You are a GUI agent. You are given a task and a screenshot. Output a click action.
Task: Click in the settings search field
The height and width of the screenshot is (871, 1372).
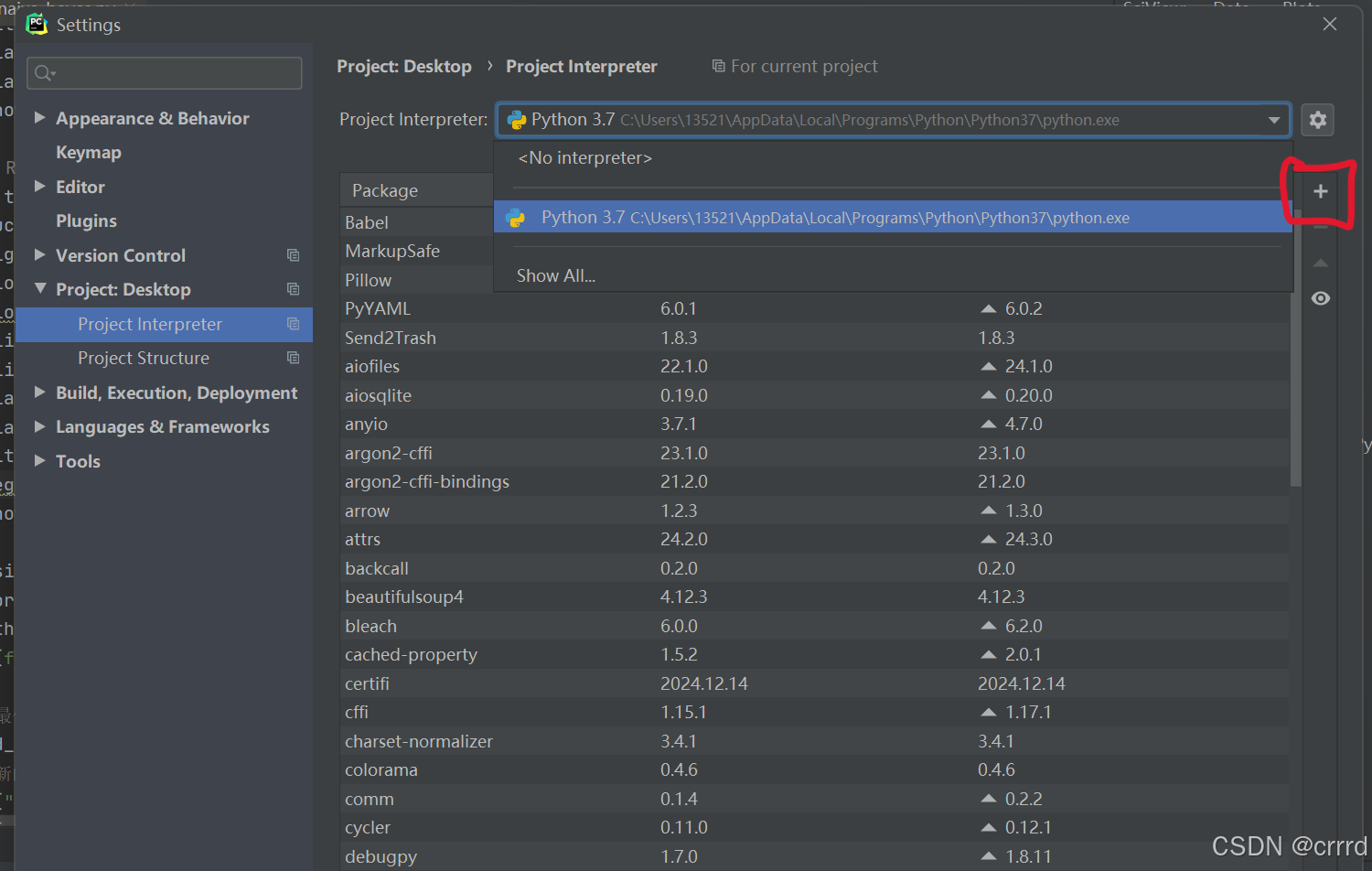click(x=165, y=73)
